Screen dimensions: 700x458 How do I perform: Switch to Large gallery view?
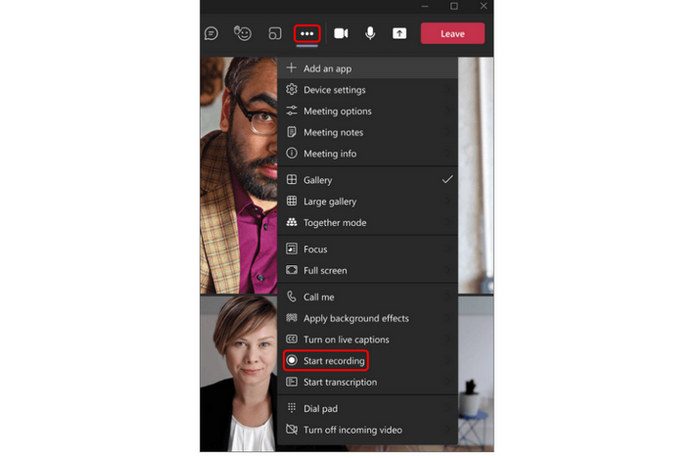point(367,201)
